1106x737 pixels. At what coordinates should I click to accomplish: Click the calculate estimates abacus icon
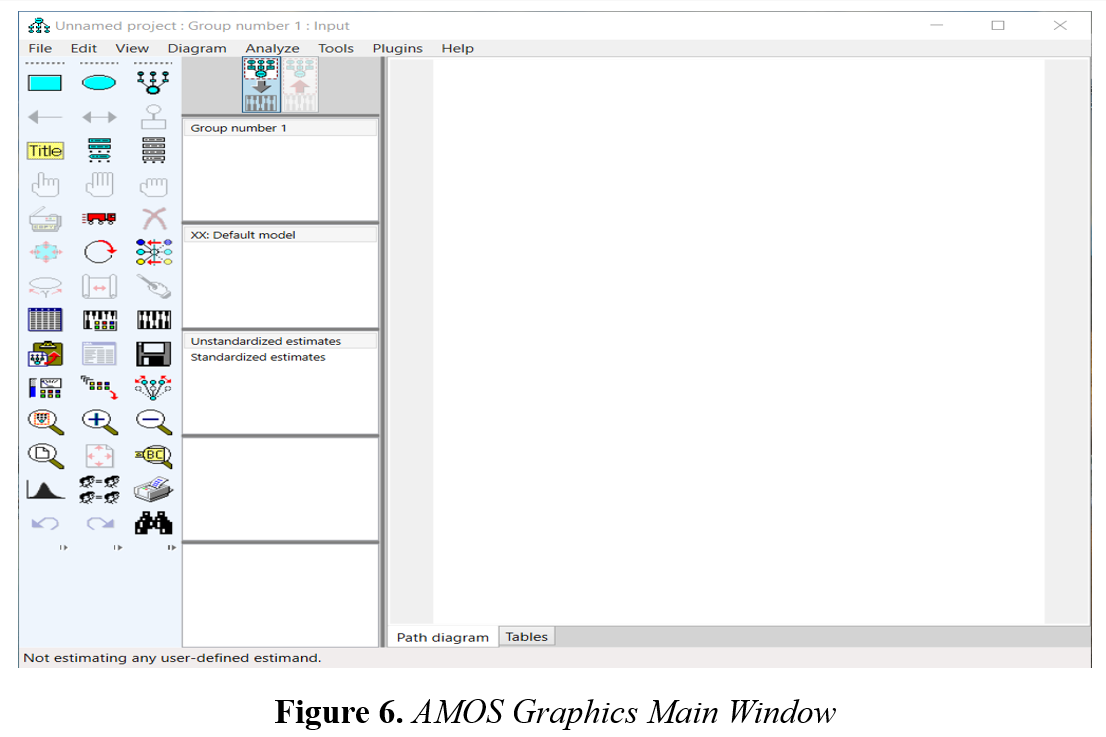point(153,320)
